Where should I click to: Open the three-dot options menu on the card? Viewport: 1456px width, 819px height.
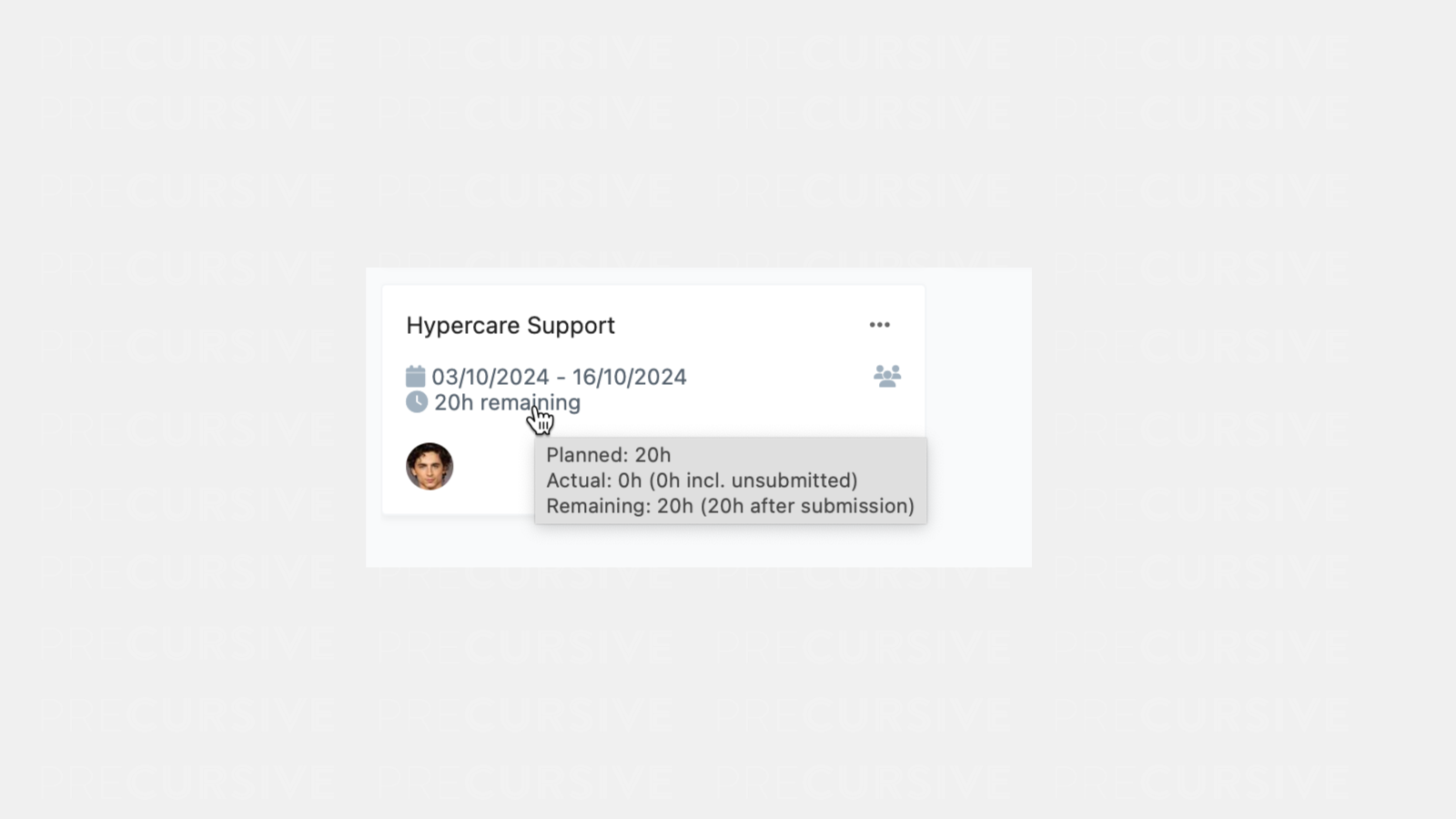tap(879, 325)
